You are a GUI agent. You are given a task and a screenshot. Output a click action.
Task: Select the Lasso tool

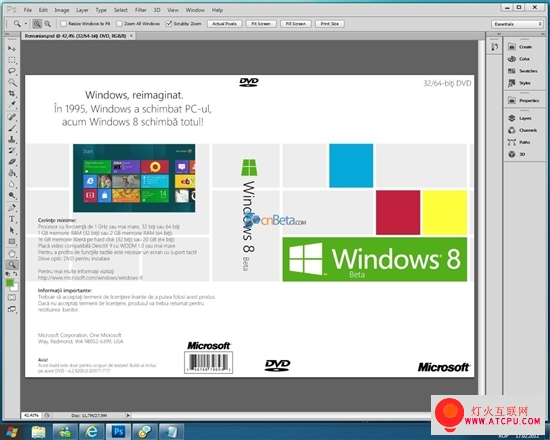pyautogui.click(x=12, y=71)
